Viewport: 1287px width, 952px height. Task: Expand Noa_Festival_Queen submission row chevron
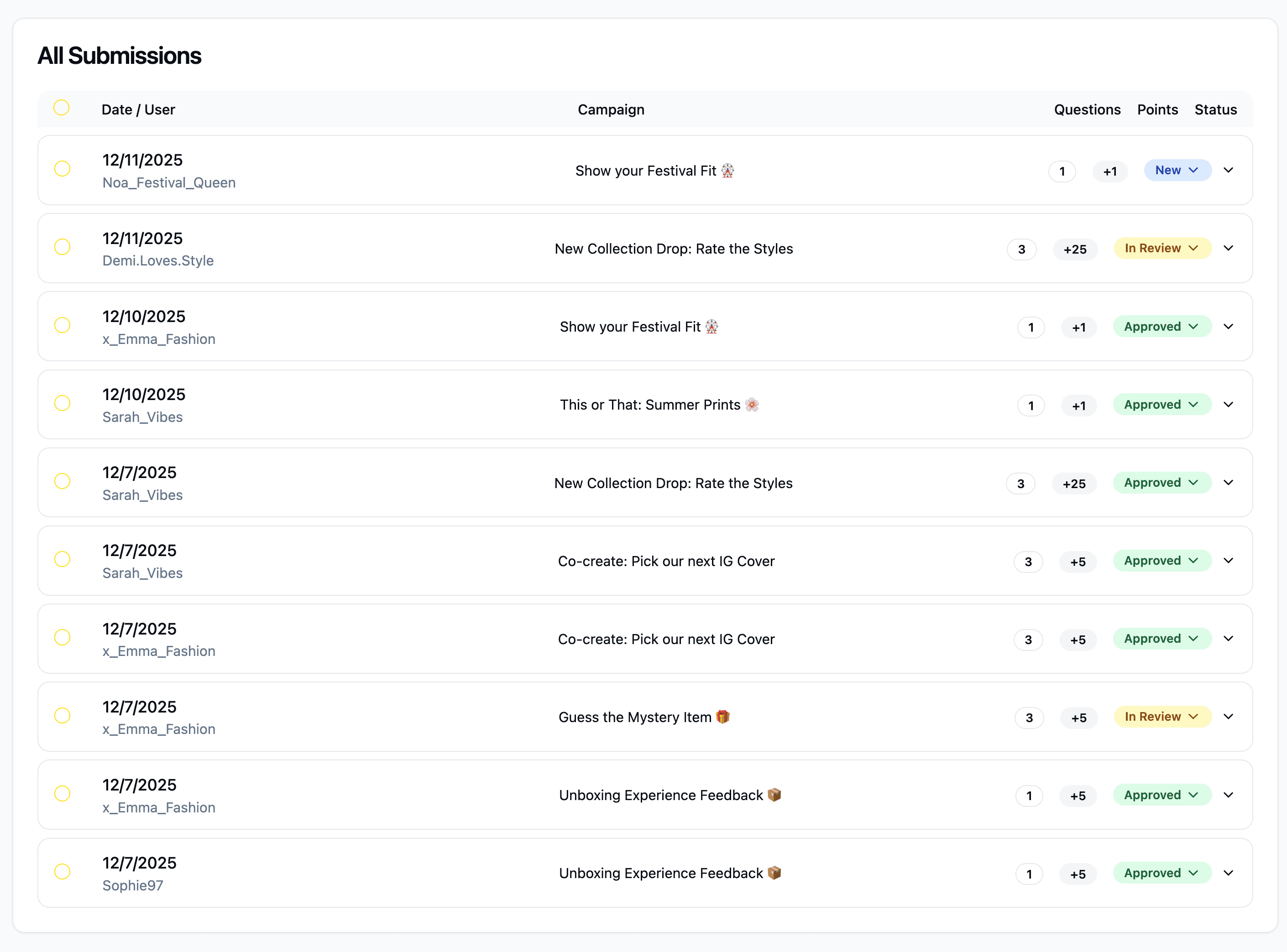point(1228,170)
